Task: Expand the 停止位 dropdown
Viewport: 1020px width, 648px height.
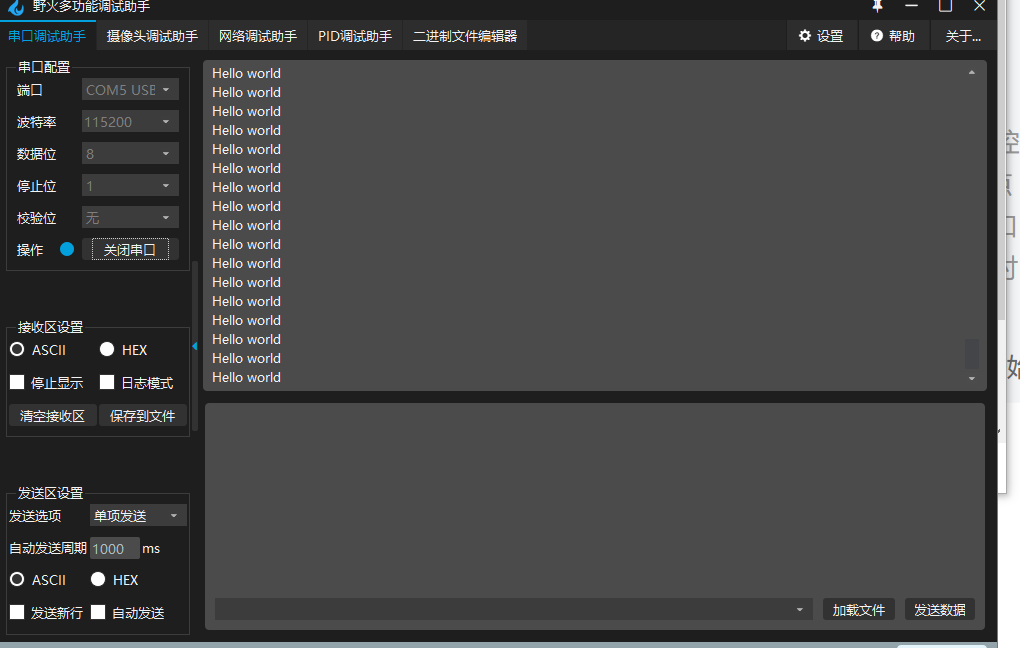Action: tap(130, 185)
